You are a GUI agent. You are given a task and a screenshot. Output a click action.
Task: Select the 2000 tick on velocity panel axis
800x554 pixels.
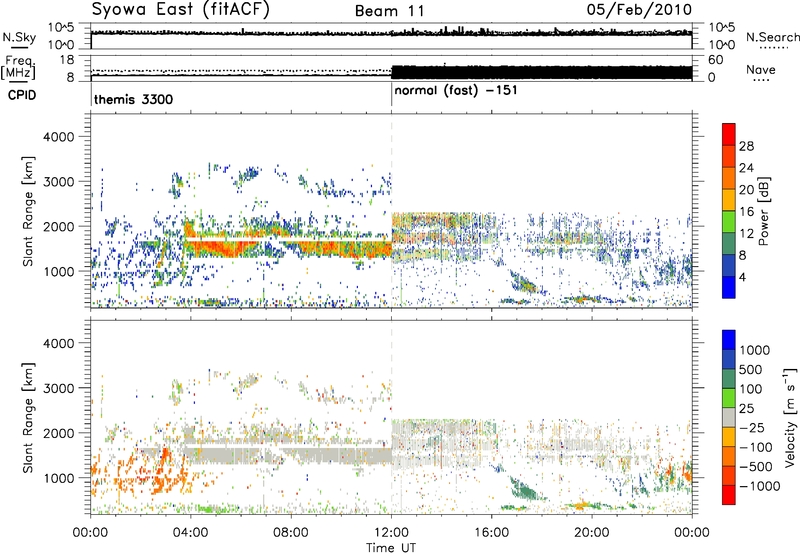point(58,433)
